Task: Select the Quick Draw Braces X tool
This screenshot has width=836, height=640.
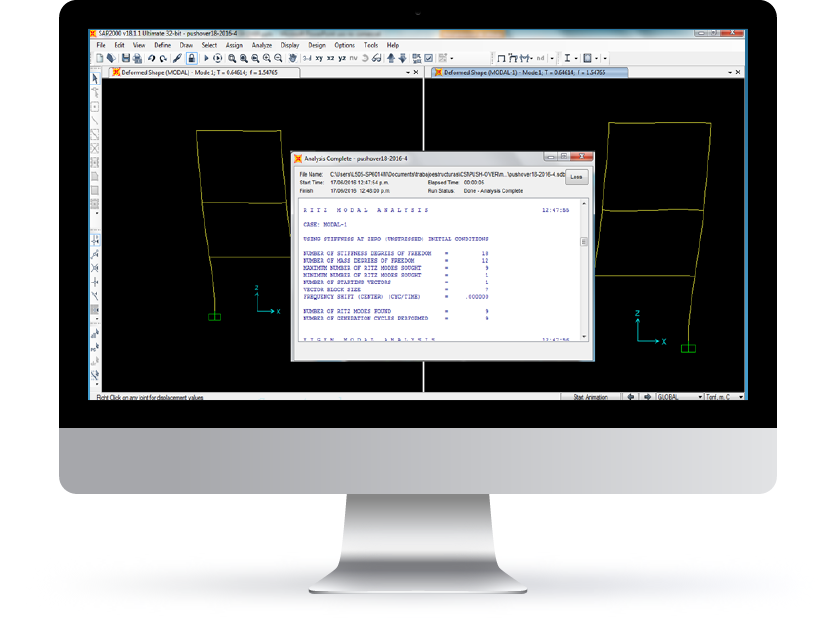Action: [95, 148]
